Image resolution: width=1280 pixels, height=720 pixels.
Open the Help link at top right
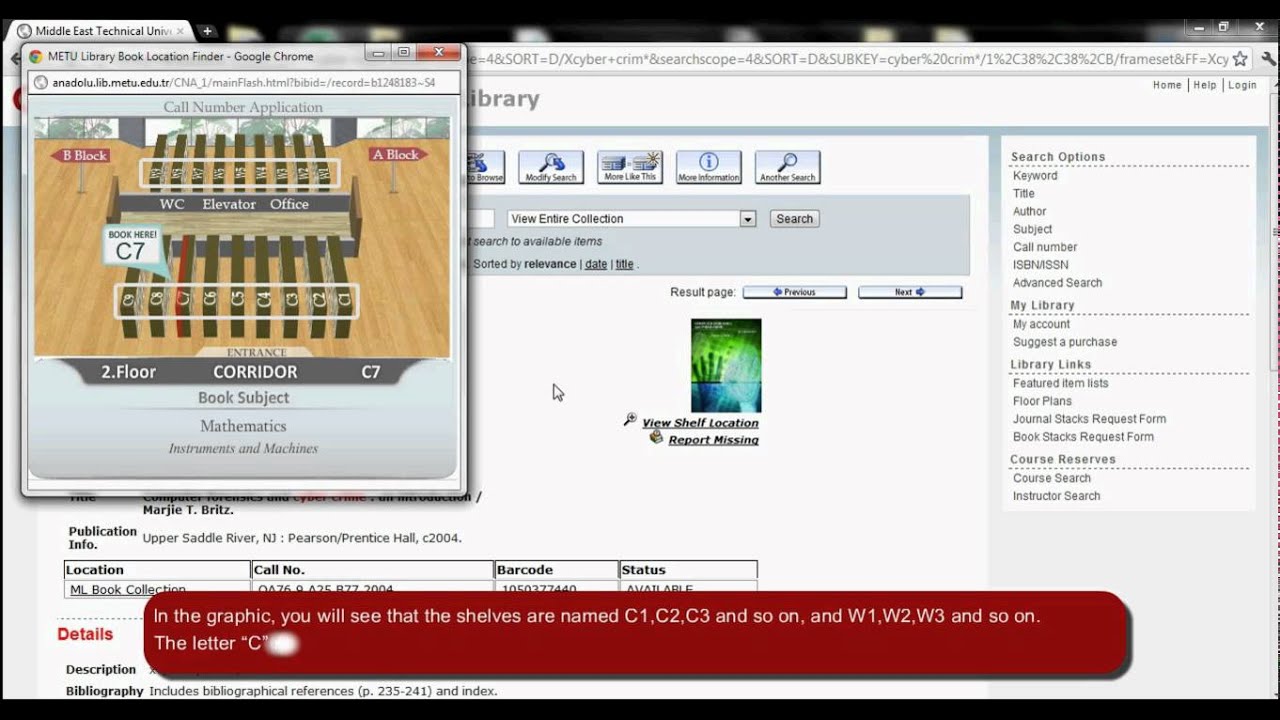[1205, 85]
